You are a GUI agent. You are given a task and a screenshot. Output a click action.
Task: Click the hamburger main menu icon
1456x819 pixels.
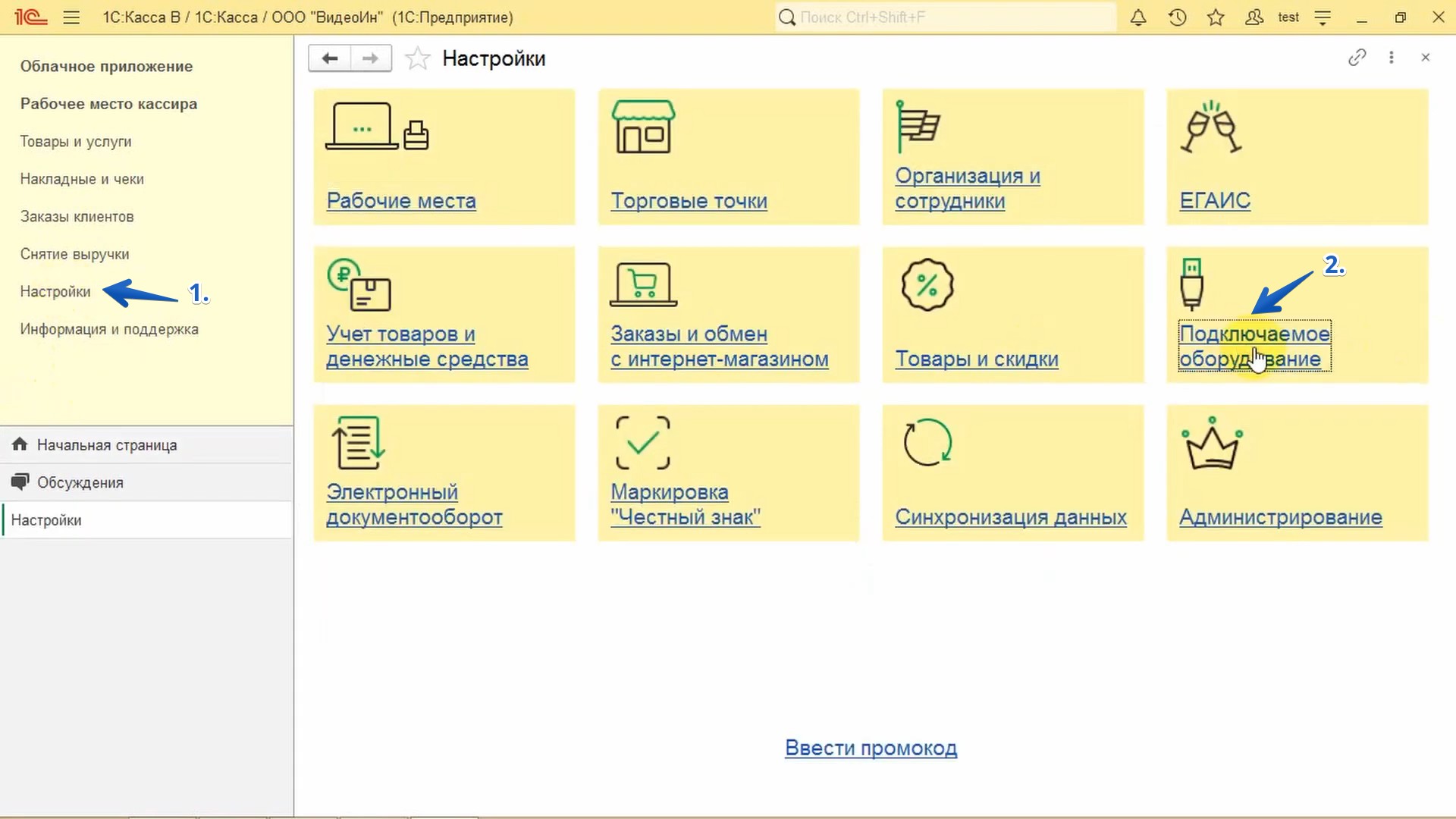(x=71, y=17)
